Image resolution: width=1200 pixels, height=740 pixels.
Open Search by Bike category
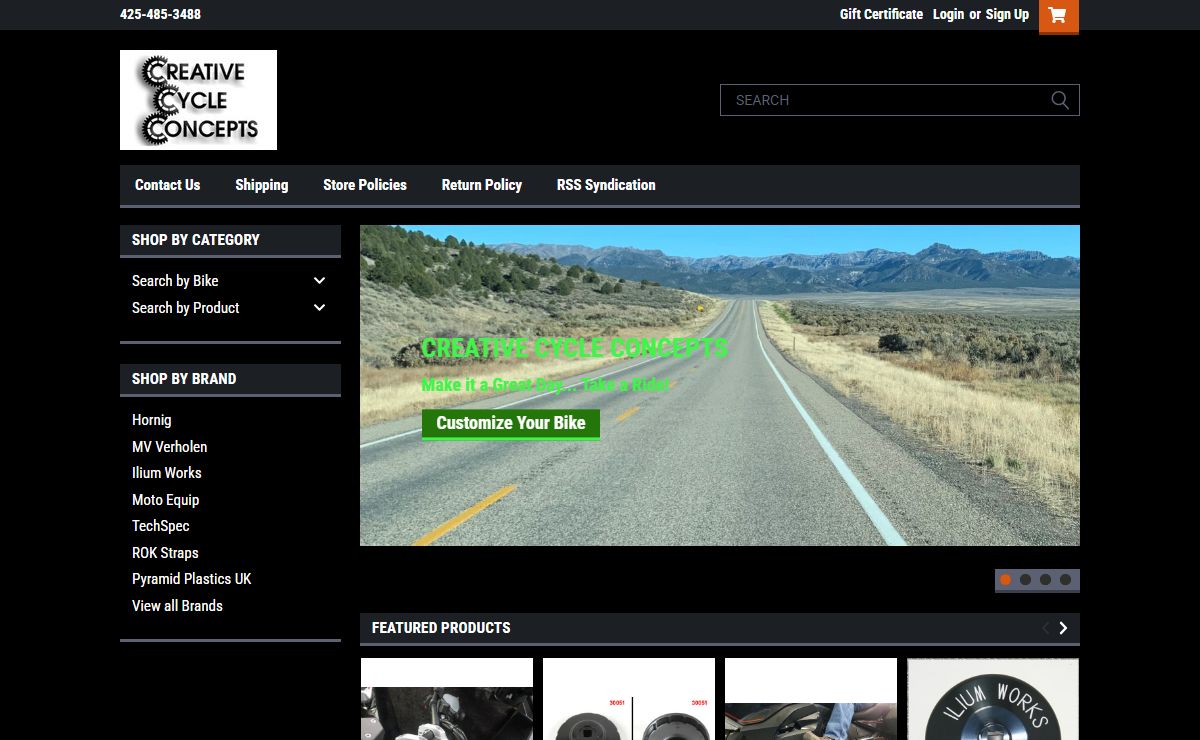(175, 281)
